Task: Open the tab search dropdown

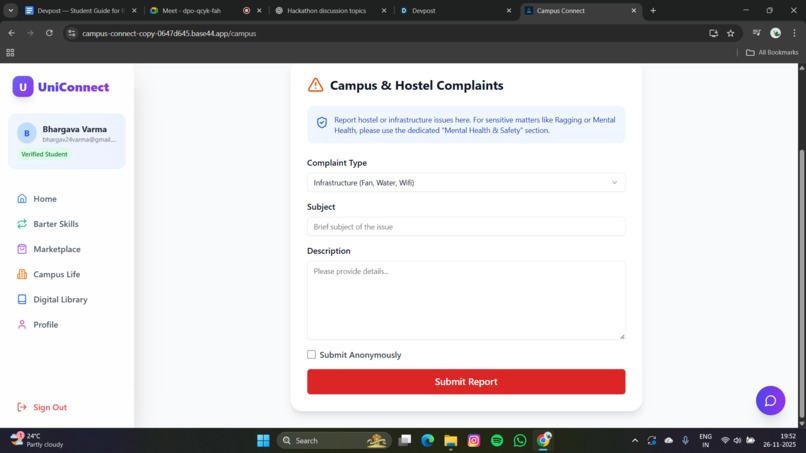Action: (x=10, y=10)
